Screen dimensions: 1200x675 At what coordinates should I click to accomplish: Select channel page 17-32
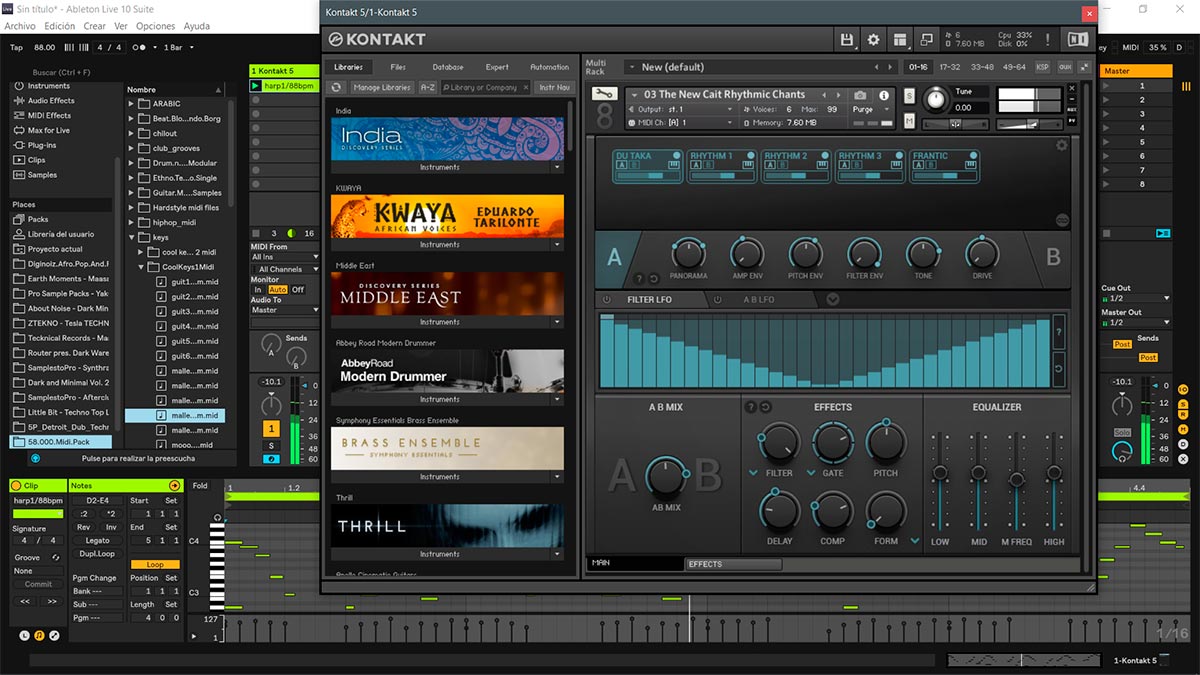point(950,67)
